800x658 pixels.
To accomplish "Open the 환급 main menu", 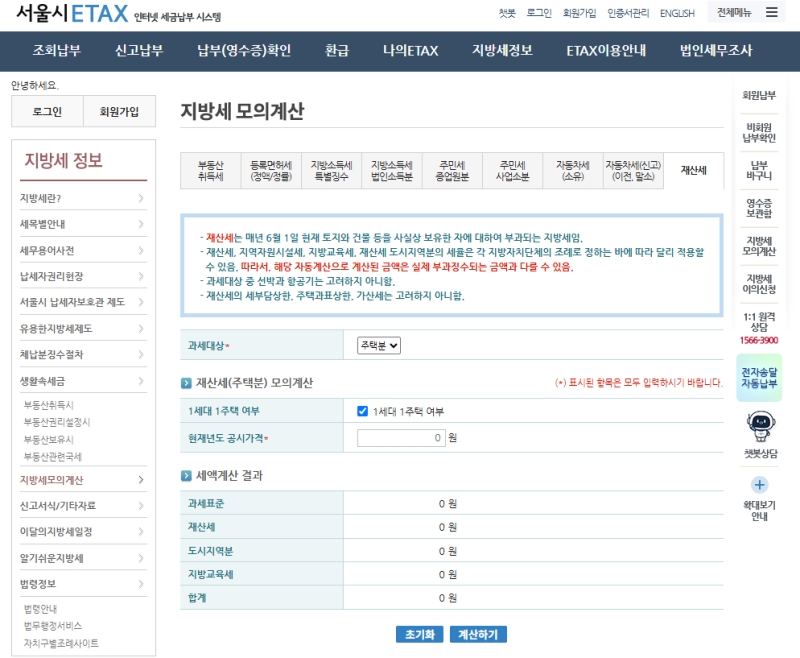I will 337,50.
